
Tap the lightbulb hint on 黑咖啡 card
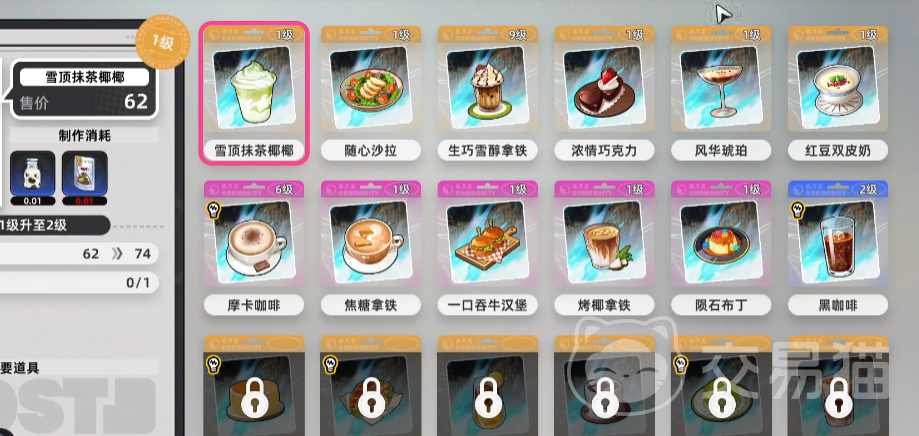coord(798,210)
